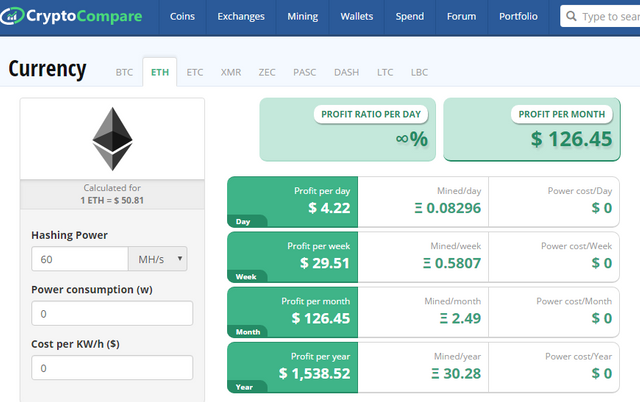The height and width of the screenshot is (402, 640).
Task: Go to the Forum section
Action: 461,17
